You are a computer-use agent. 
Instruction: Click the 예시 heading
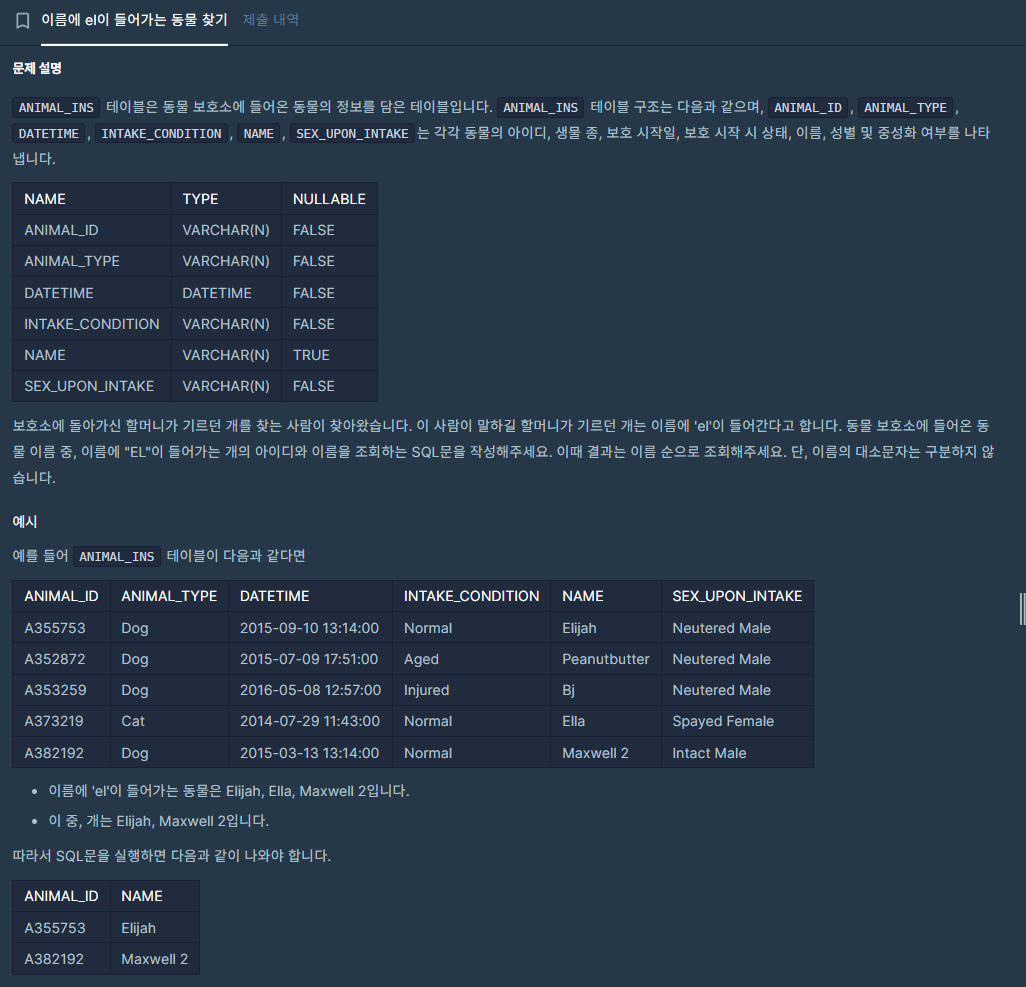(25, 522)
